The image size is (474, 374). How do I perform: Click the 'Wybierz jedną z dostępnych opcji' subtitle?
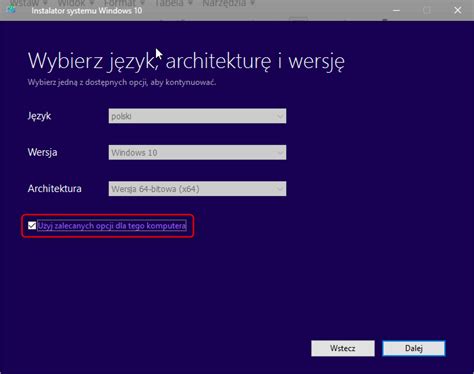pyautogui.click(x=122, y=82)
